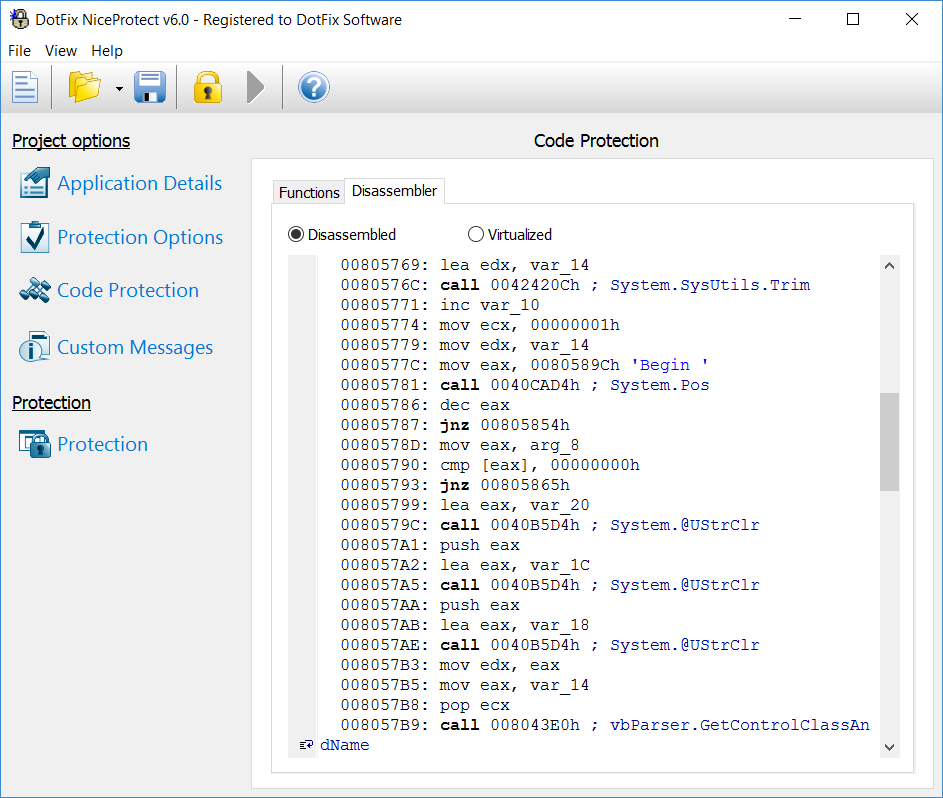
Task: Save project using the floppy disk icon
Action: (150, 87)
